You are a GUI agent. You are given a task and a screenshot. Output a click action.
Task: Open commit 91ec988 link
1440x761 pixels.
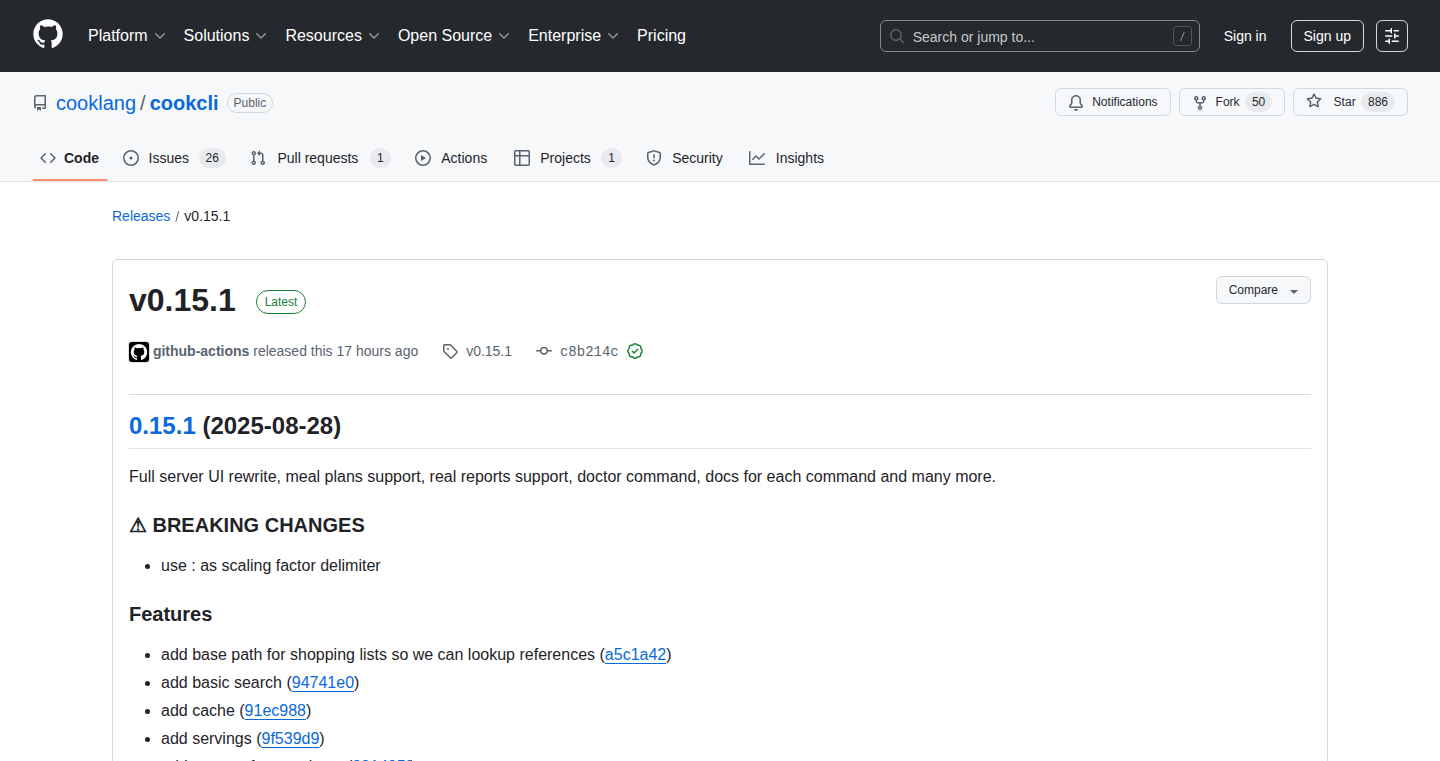[x=275, y=711]
